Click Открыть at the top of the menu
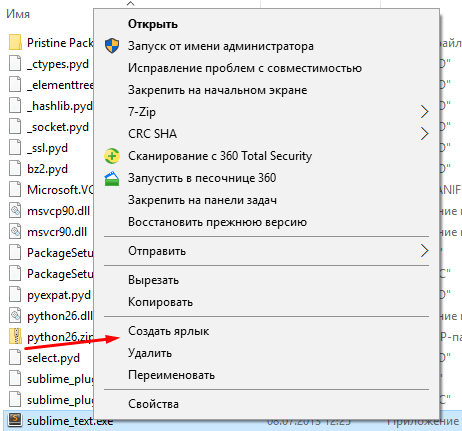The image size is (462, 431). click(153, 24)
